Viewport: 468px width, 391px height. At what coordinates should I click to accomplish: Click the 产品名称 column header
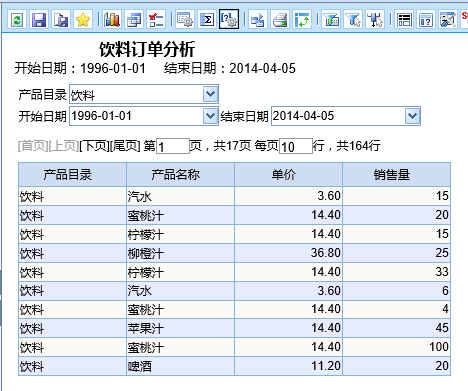coord(180,174)
